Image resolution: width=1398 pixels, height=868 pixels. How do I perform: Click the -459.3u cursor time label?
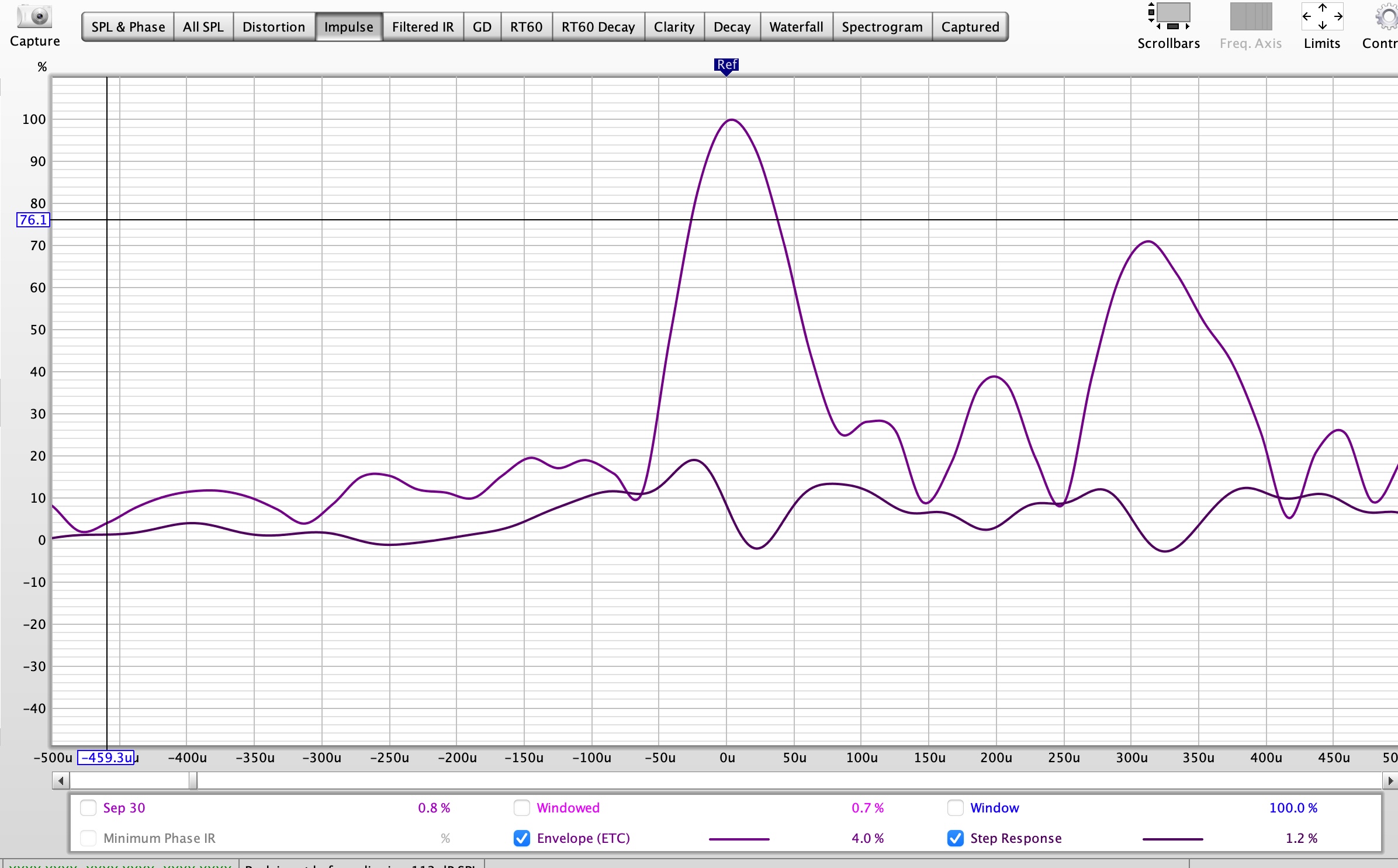(106, 758)
